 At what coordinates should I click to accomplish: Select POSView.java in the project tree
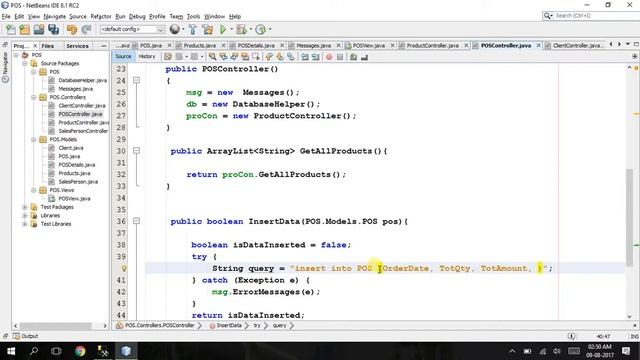coord(74,198)
